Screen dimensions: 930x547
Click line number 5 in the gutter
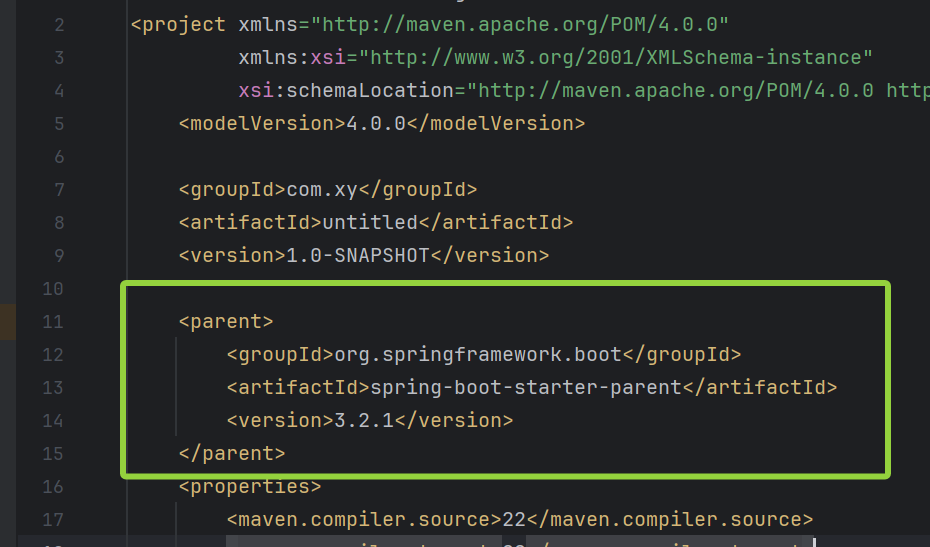coord(58,124)
